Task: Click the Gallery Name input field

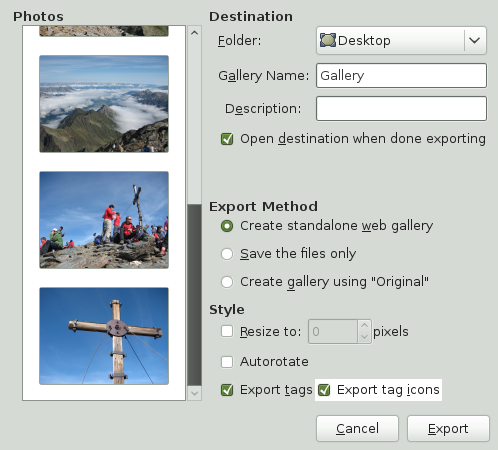Action: coord(401,76)
